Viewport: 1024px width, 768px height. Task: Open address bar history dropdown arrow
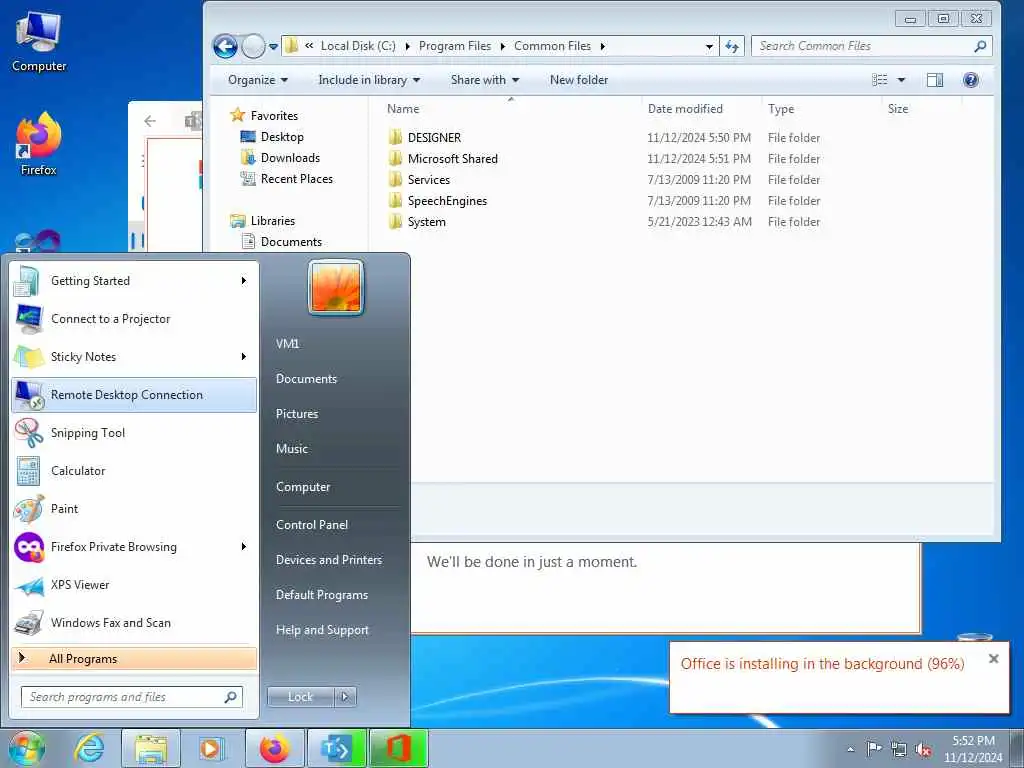pyautogui.click(x=709, y=46)
